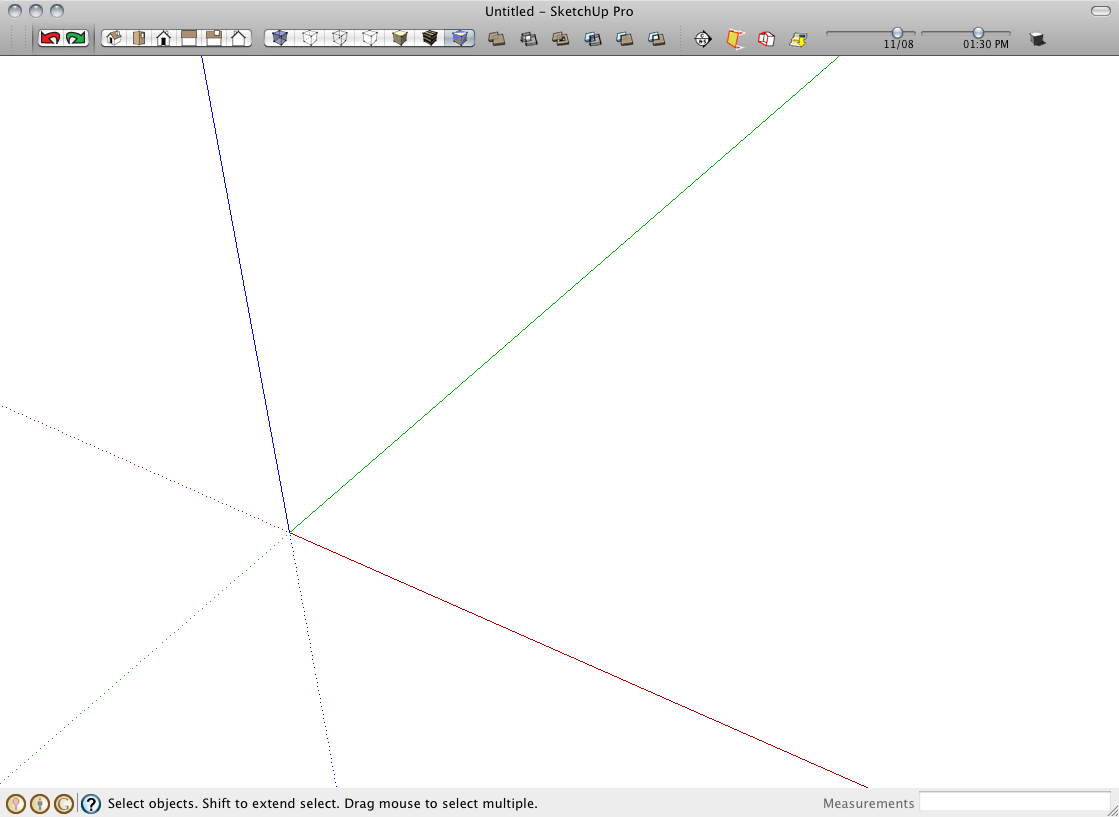Open Instructor via the question mark icon

click(91, 804)
